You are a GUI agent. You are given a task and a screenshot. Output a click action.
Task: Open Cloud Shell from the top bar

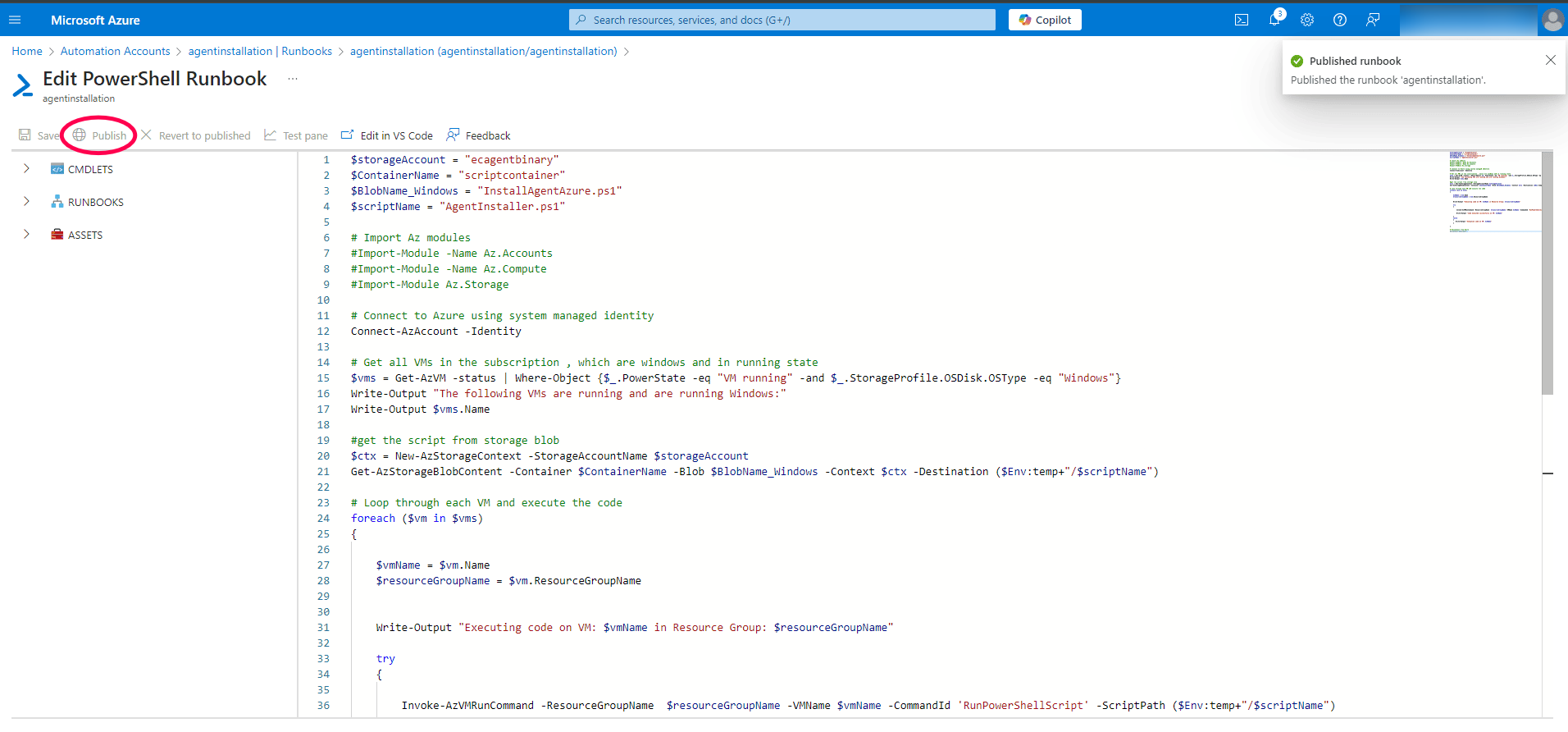pos(1242,20)
